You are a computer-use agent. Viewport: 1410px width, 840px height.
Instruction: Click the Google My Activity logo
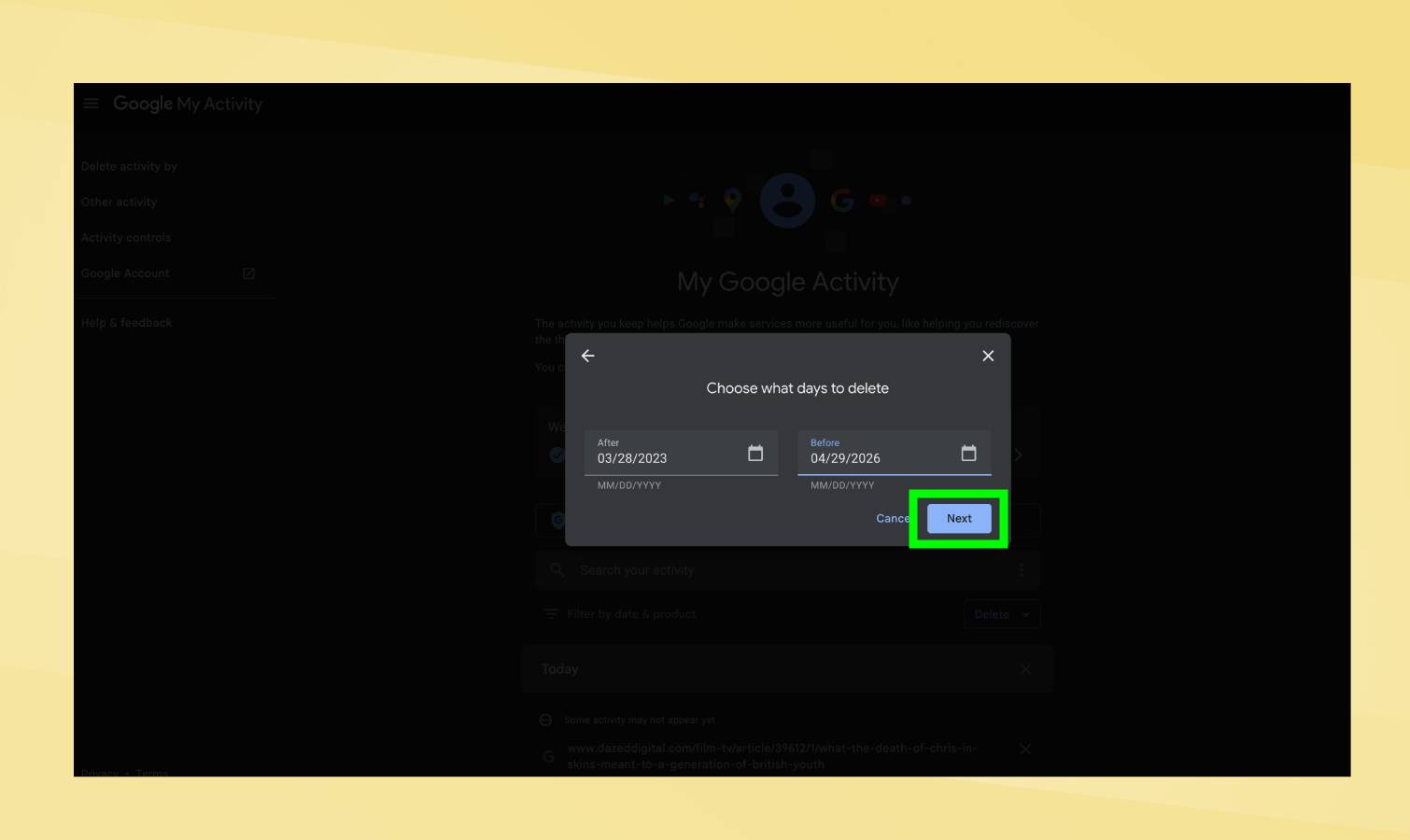(x=188, y=104)
